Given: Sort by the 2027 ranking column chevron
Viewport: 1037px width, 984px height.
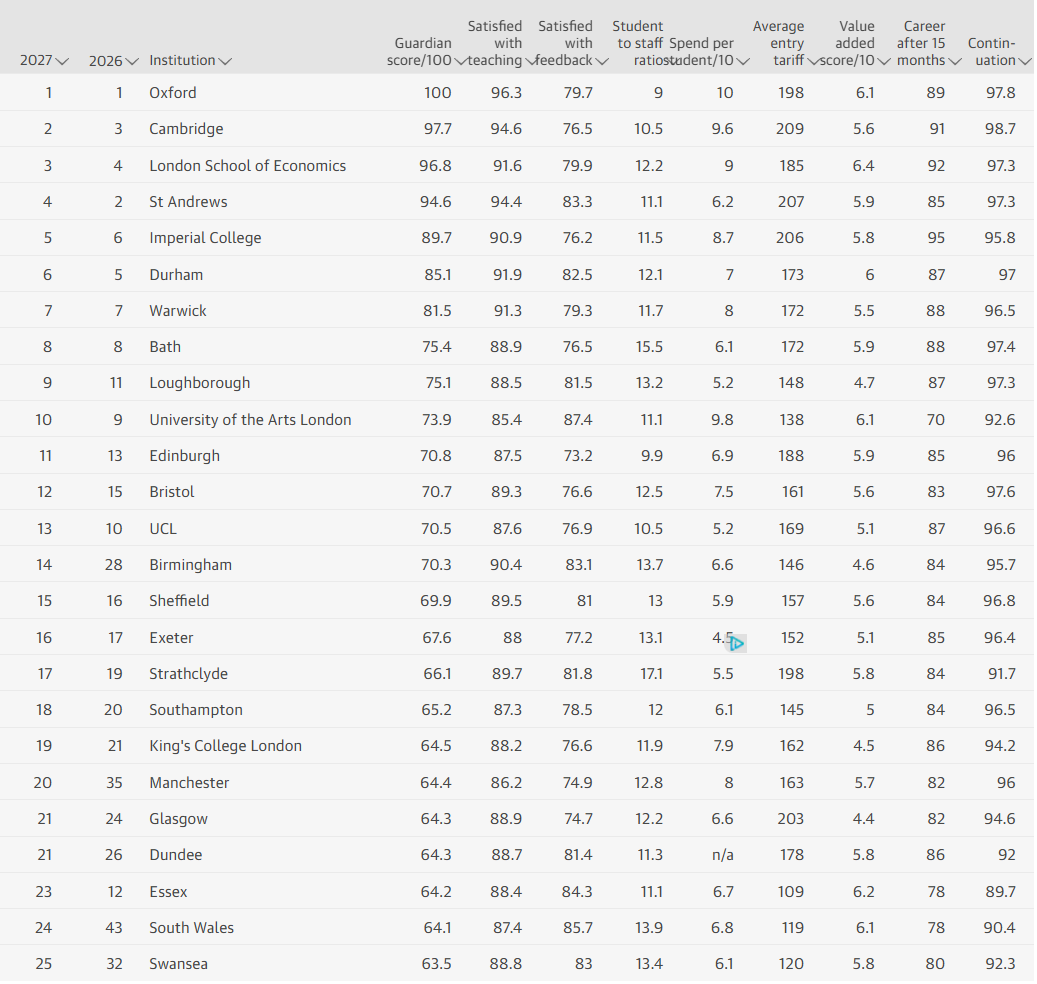Looking at the screenshot, I should (62, 62).
